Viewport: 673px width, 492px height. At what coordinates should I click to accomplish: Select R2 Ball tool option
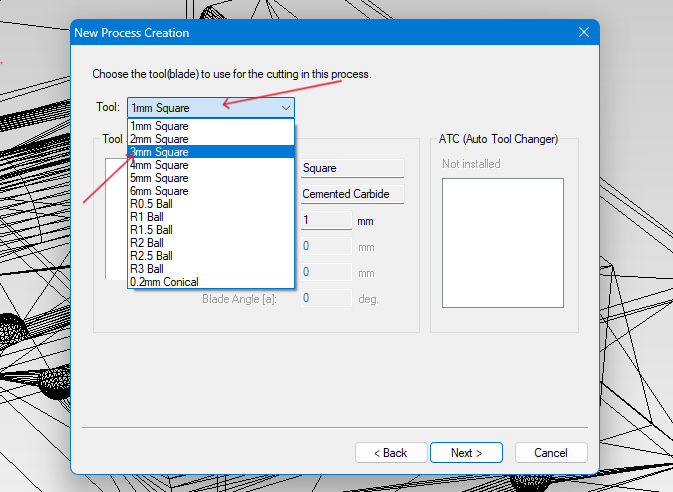[x=211, y=243]
